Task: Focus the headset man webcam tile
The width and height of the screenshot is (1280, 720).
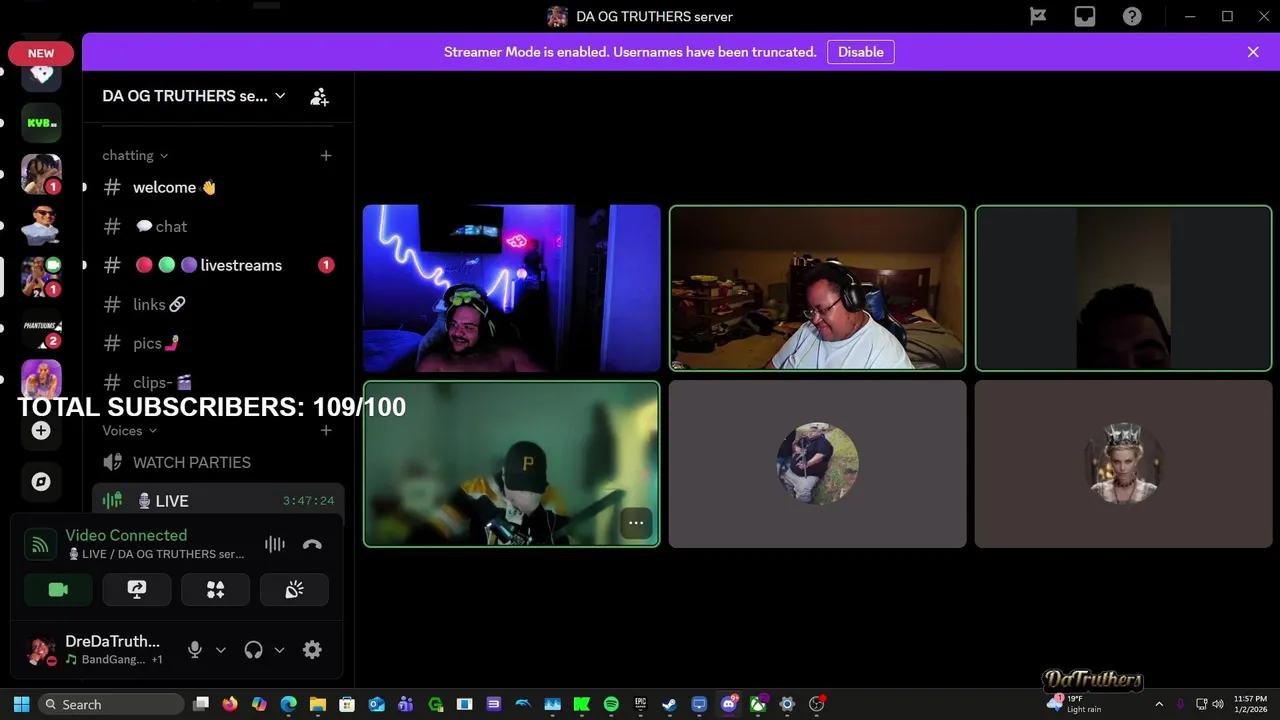Action: coord(818,288)
